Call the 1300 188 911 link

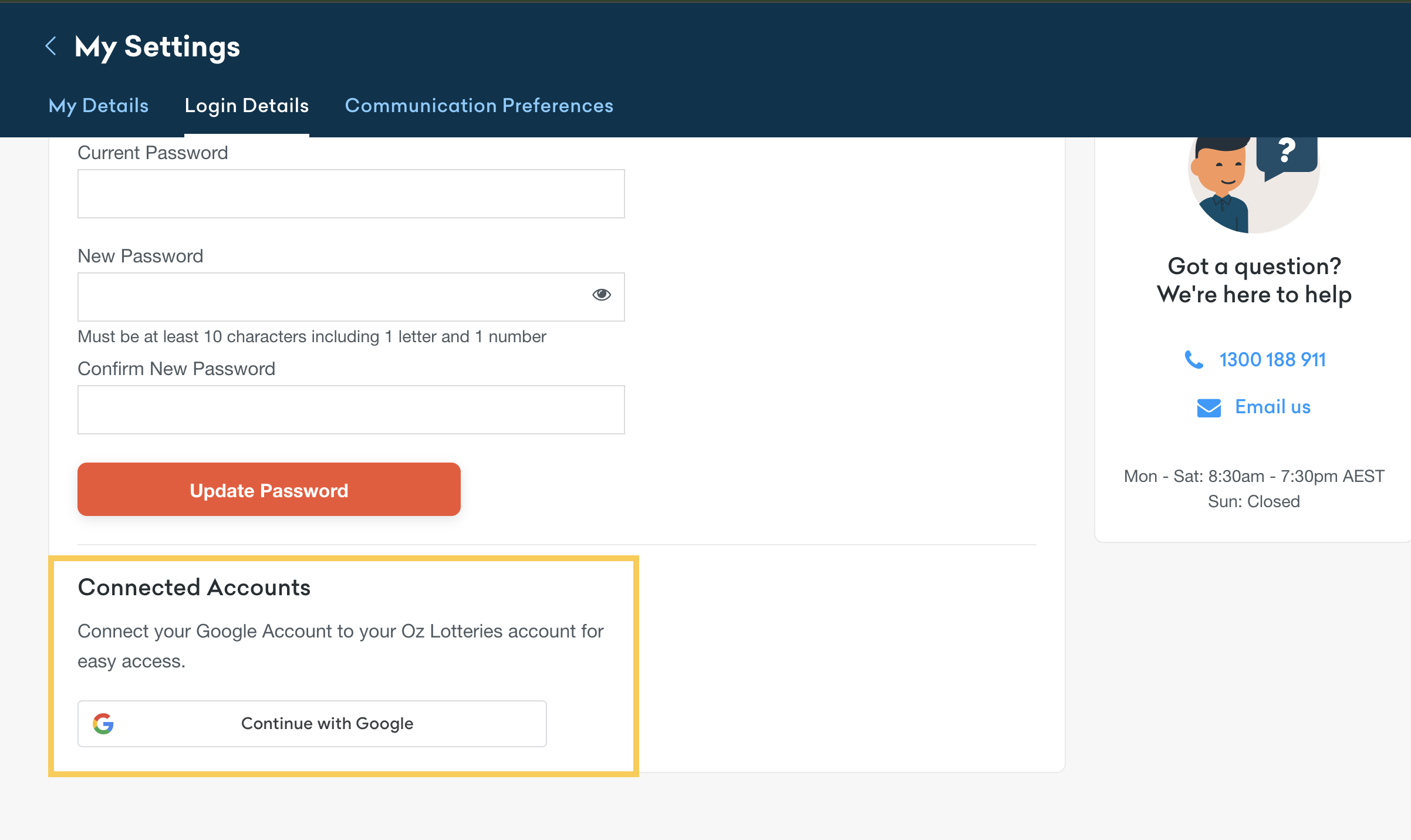(x=1272, y=359)
